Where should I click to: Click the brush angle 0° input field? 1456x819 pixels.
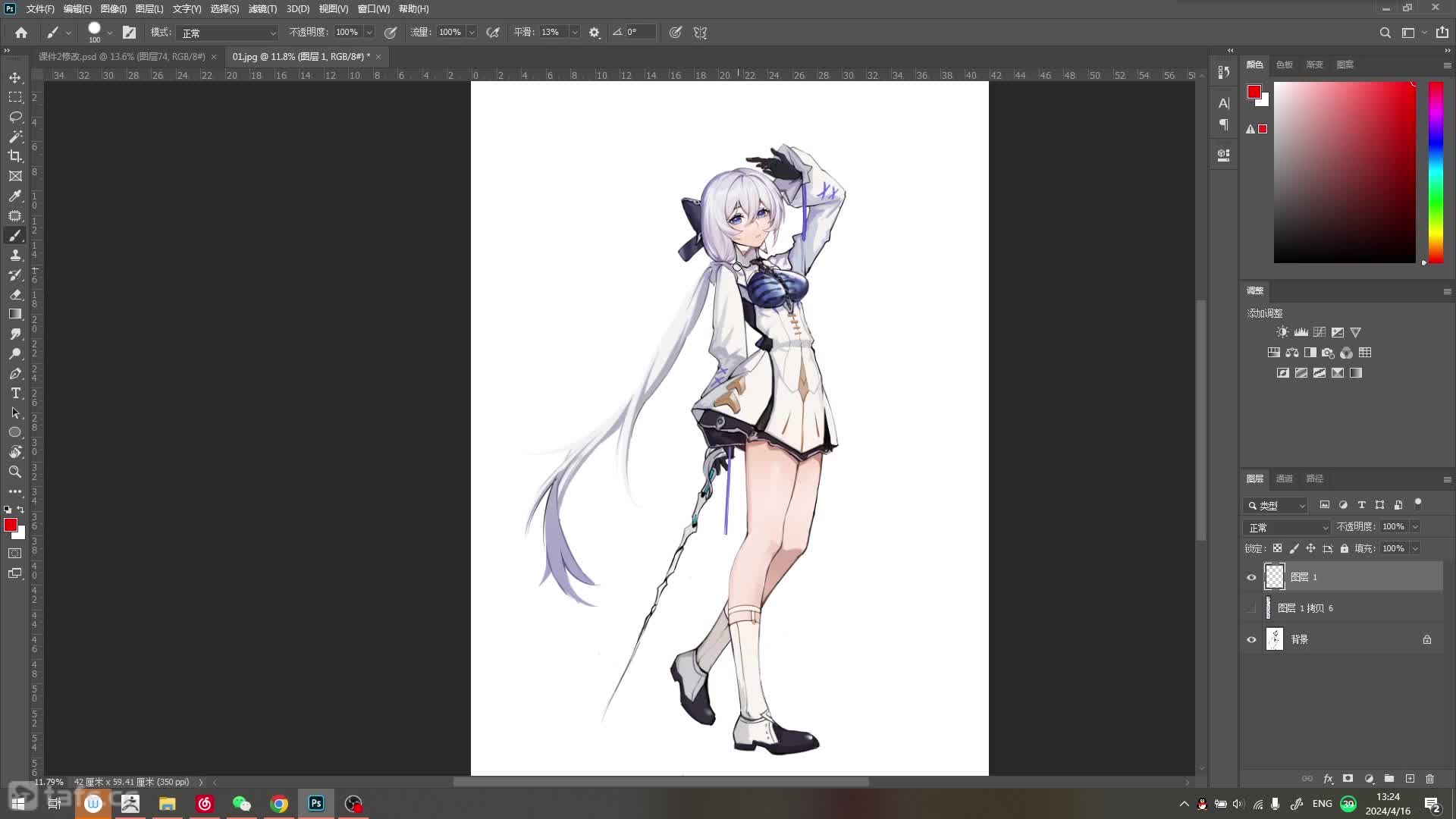pyautogui.click(x=639, y=33)
